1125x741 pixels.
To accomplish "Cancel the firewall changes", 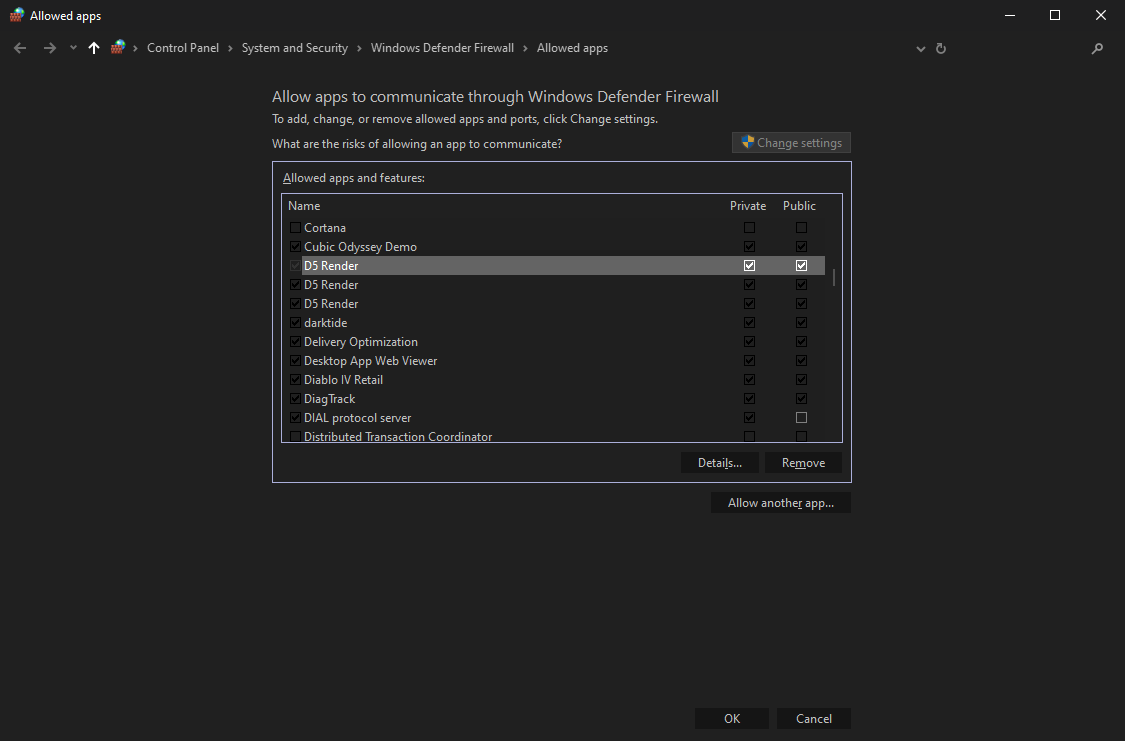I will [x=814, y=719].
